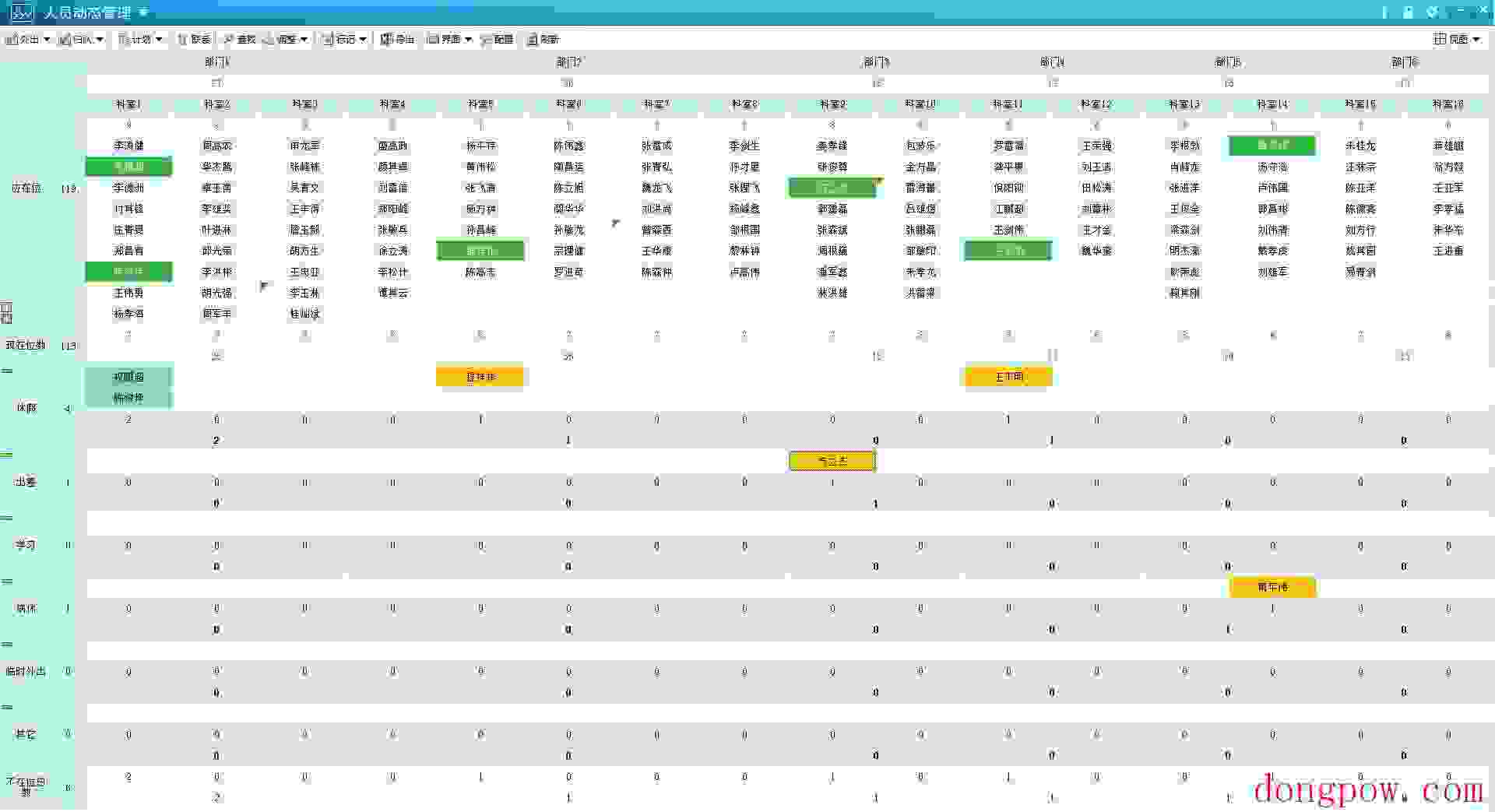Select the name 颜其卓 in 科室4
1495x812 pixels.
pos(393,167)
